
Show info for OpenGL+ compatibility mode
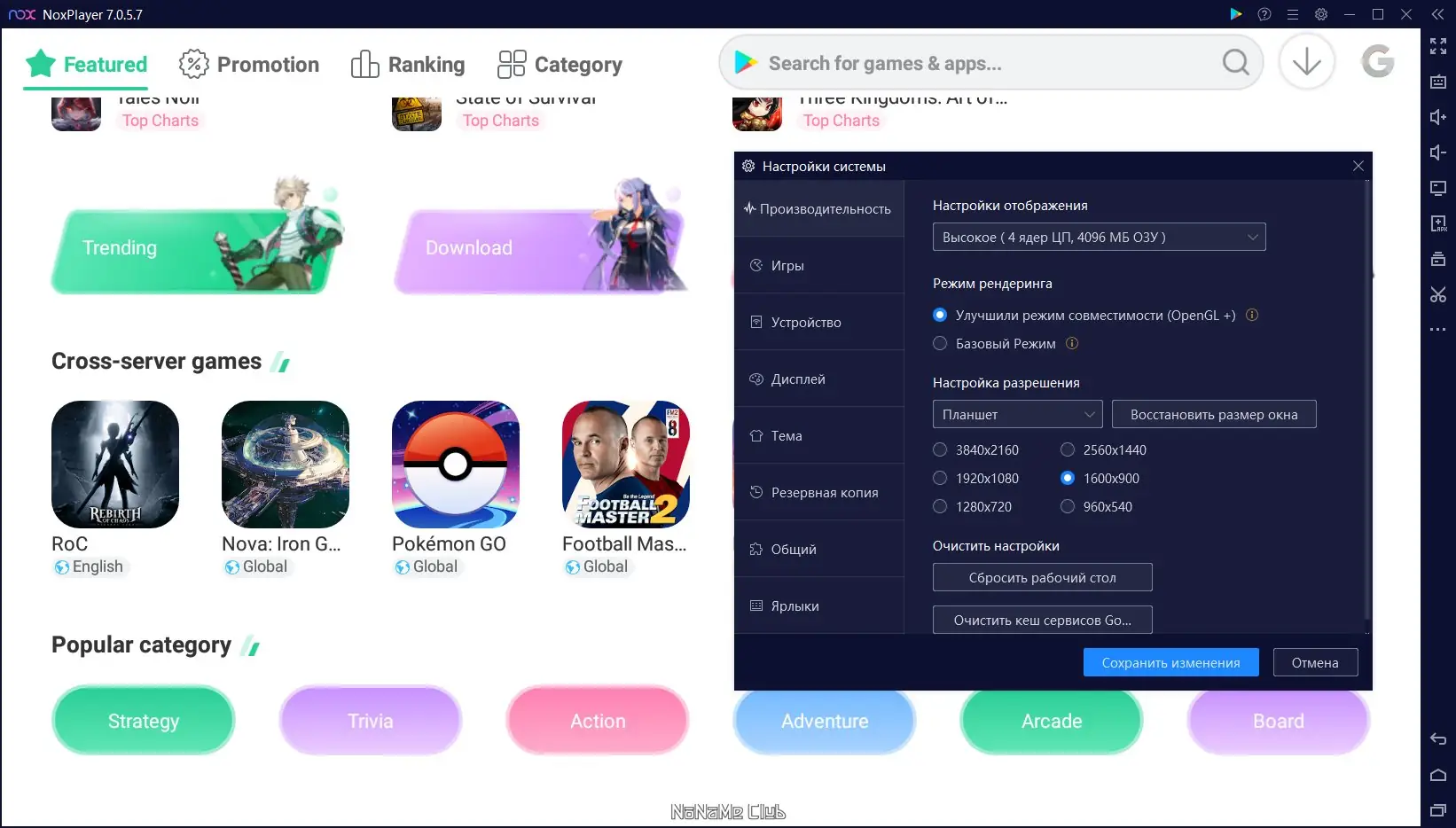click(x=1252, y=315)
